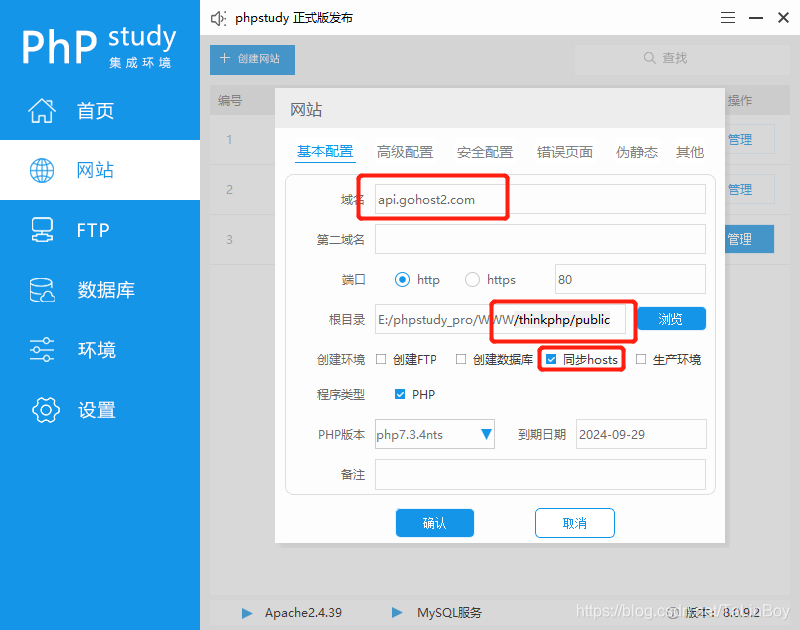Click the 查找 search field
This screenshot has height=630, width=800.
click(x=682, y=59)
